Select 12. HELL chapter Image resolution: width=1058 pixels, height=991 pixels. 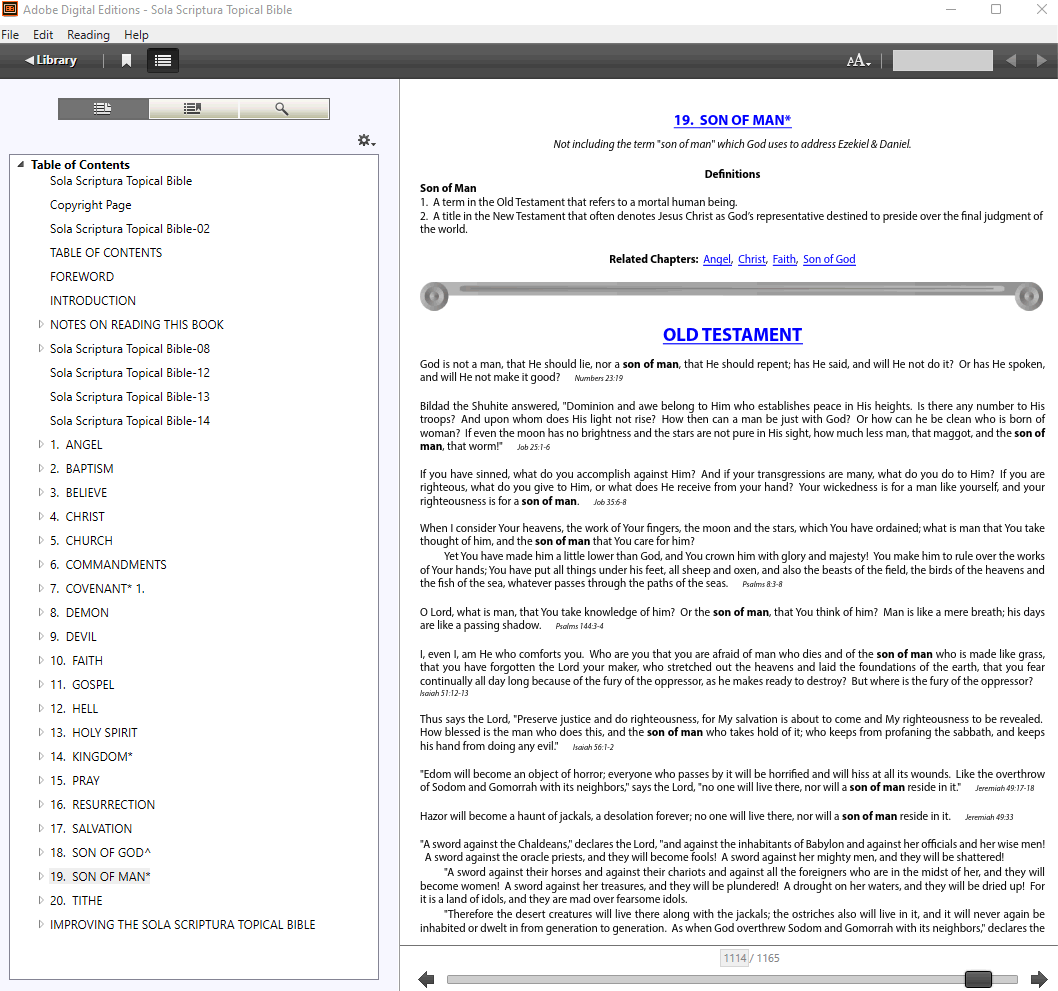click(74, 708)
